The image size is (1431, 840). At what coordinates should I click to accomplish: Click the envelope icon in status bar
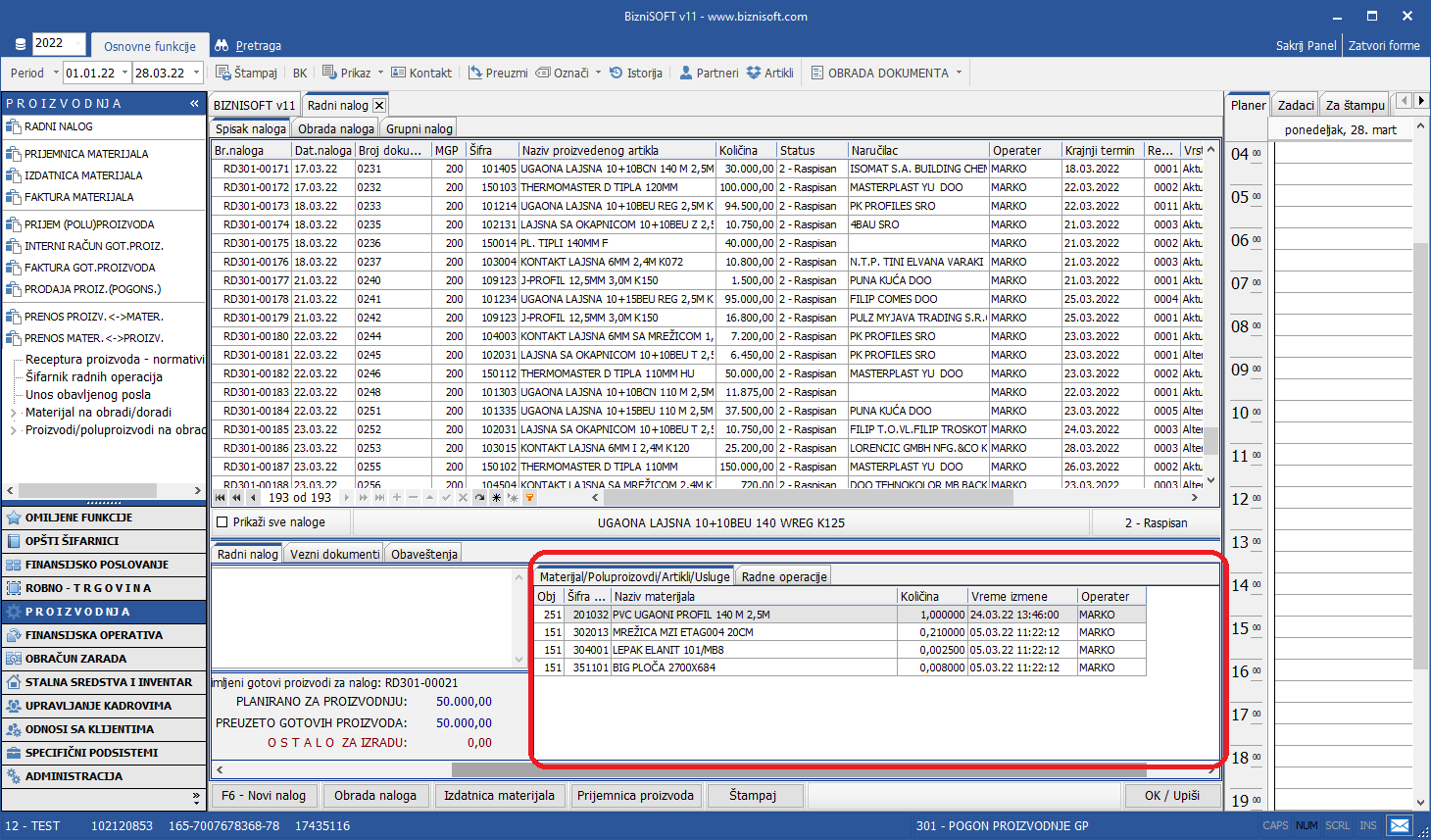(x=1400, y=825)
